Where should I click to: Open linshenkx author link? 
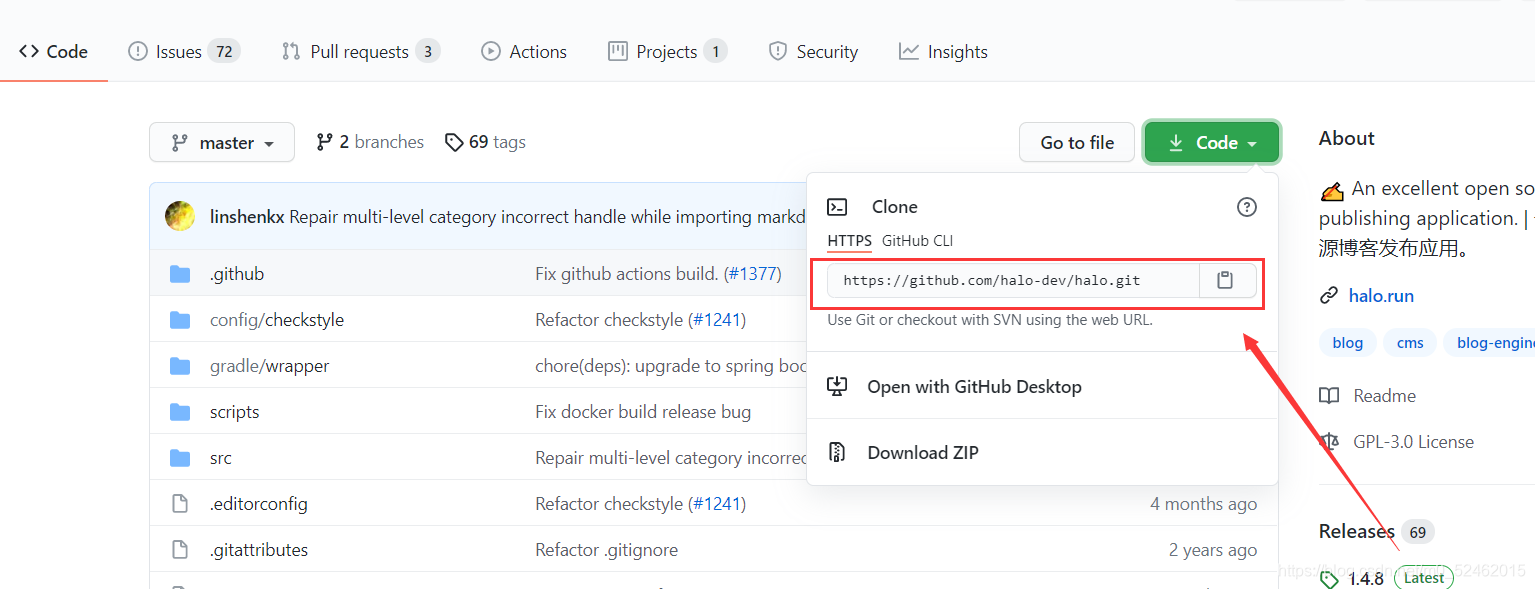click(x=247, y=217)
